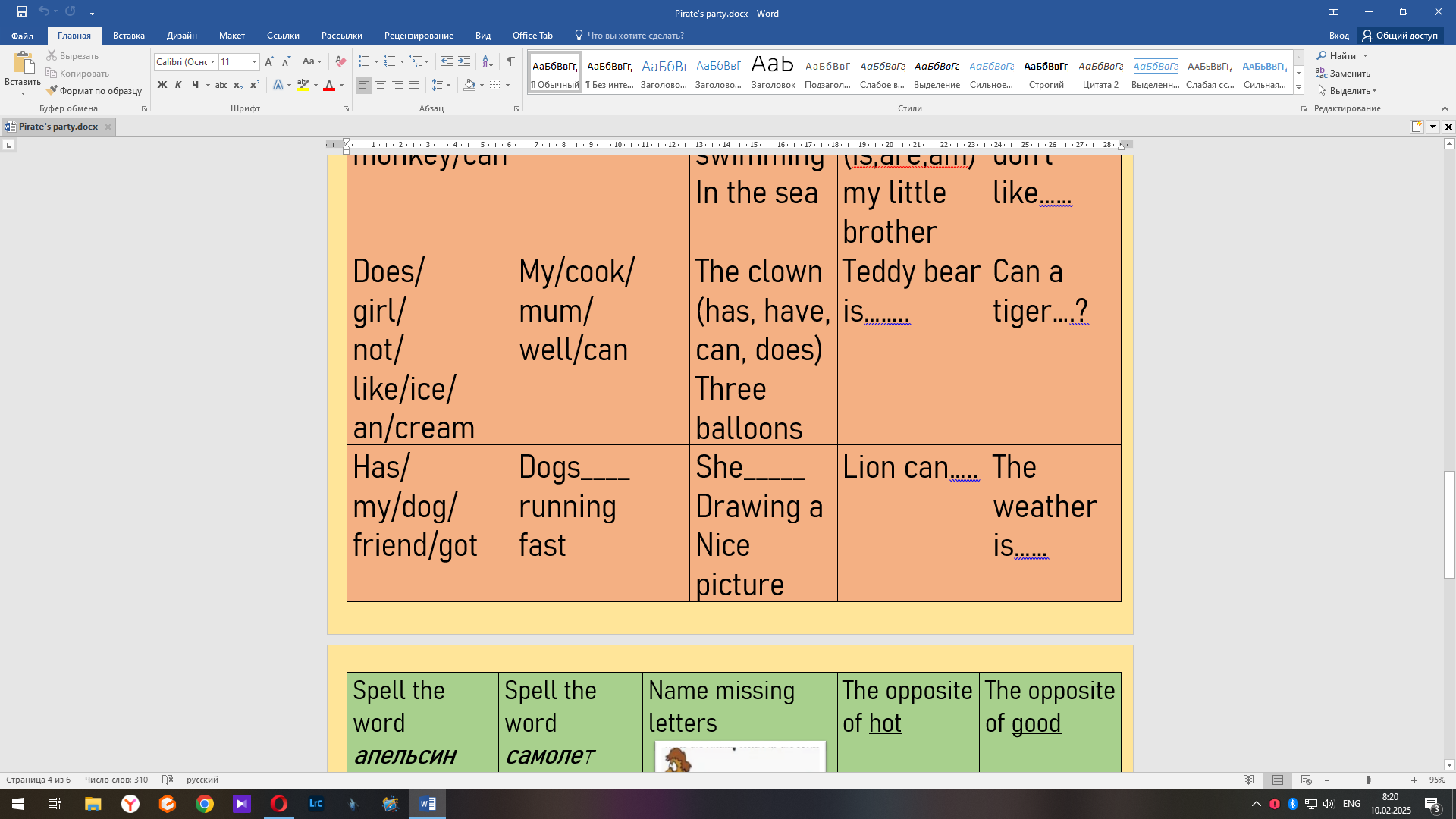1456x819 pixels.
Task: Switch to Read Mode view in status bar
Action: coord(1249,780)
